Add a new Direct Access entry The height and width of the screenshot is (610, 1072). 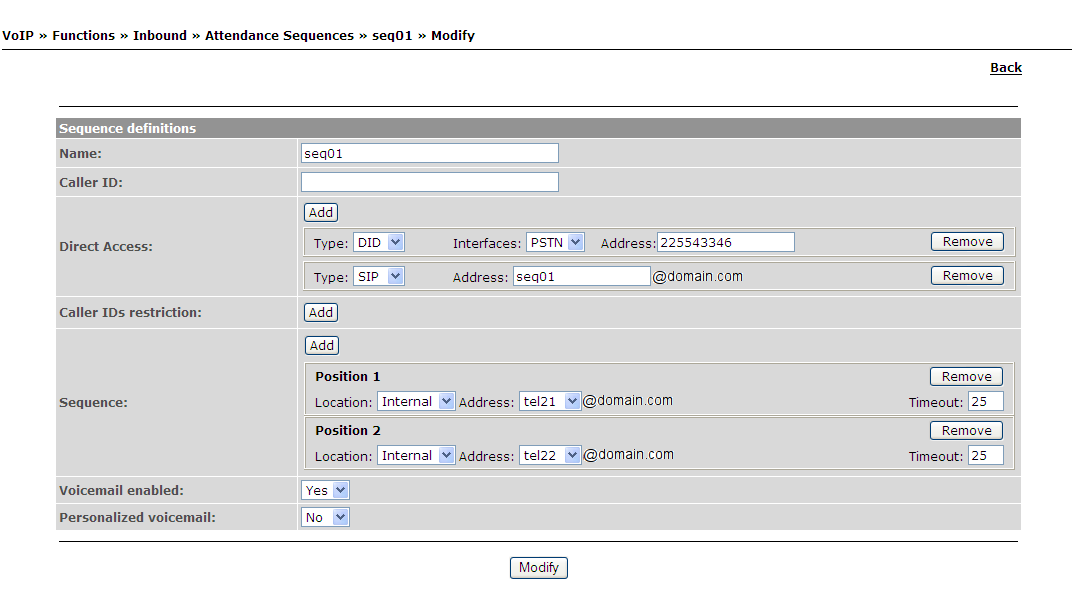pos(321,213)
